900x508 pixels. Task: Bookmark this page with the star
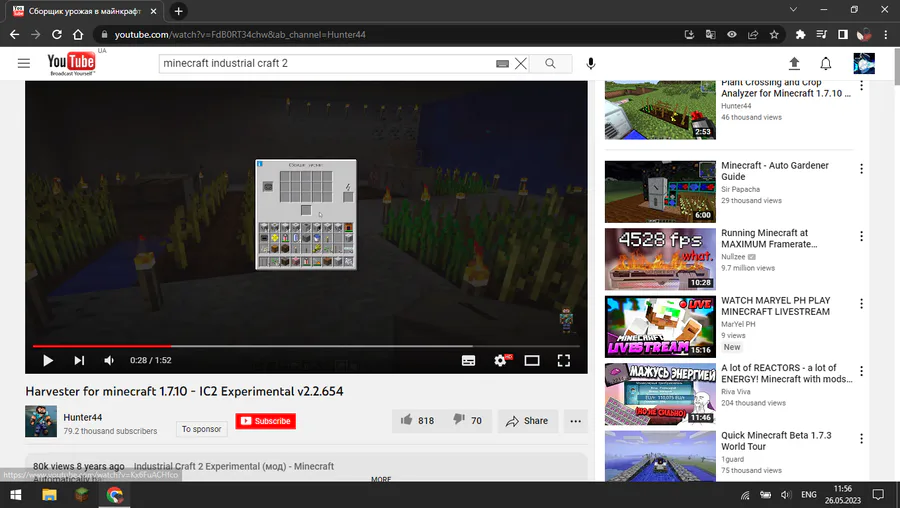tap(774, 34)
